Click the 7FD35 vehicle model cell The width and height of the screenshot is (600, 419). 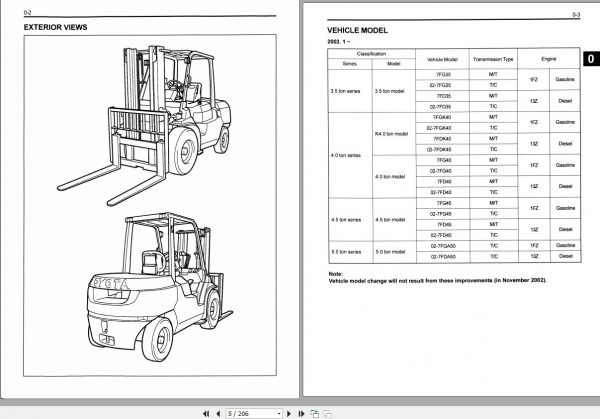point(443,96)
